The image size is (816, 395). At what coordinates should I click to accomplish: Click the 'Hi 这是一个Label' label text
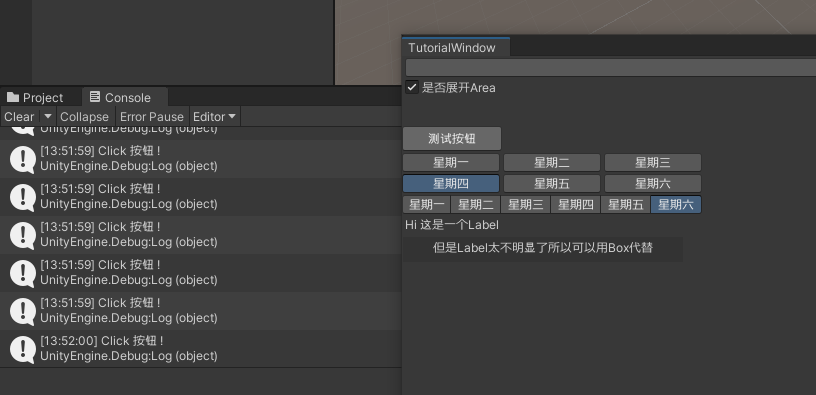tap(452, 225)
